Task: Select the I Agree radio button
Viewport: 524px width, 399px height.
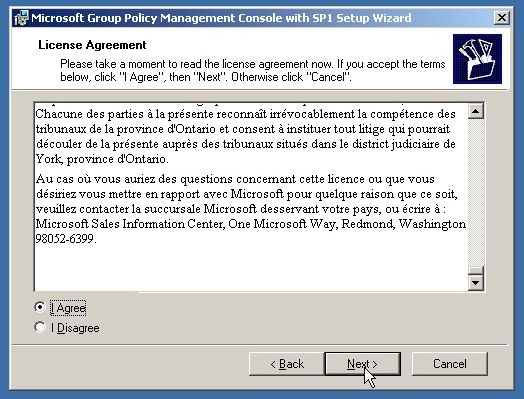Action: point(40,307)
